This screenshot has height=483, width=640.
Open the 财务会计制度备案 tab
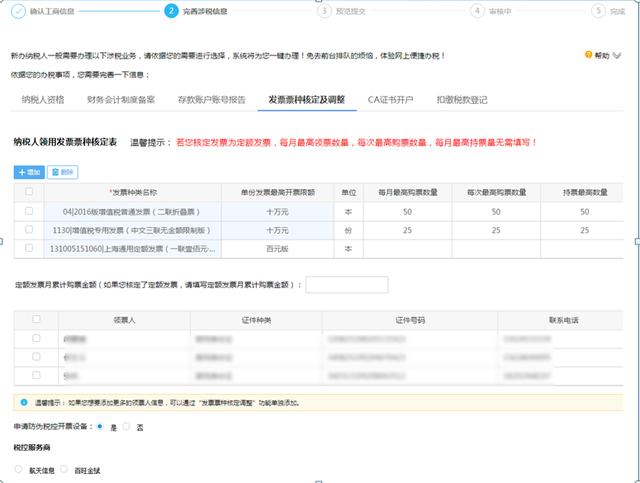(x=121, y=100)
